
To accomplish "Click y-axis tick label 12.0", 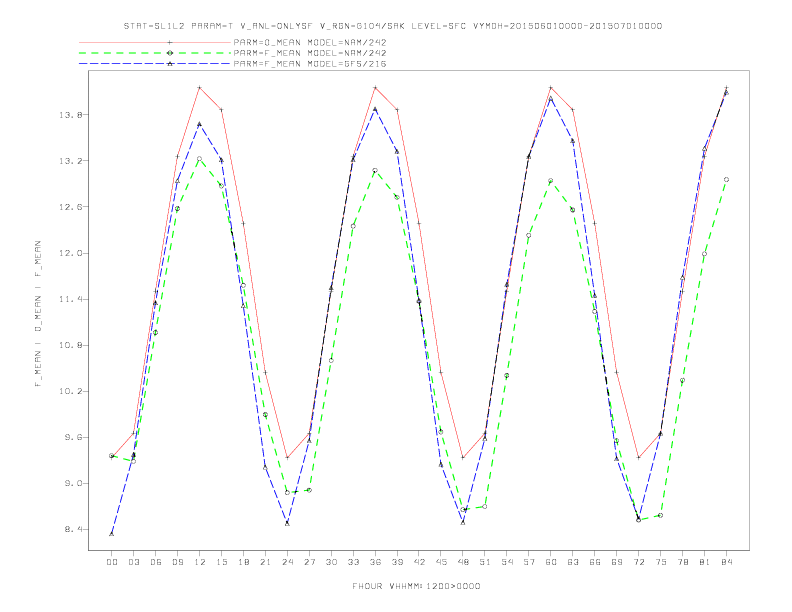I will pos(71,253).
